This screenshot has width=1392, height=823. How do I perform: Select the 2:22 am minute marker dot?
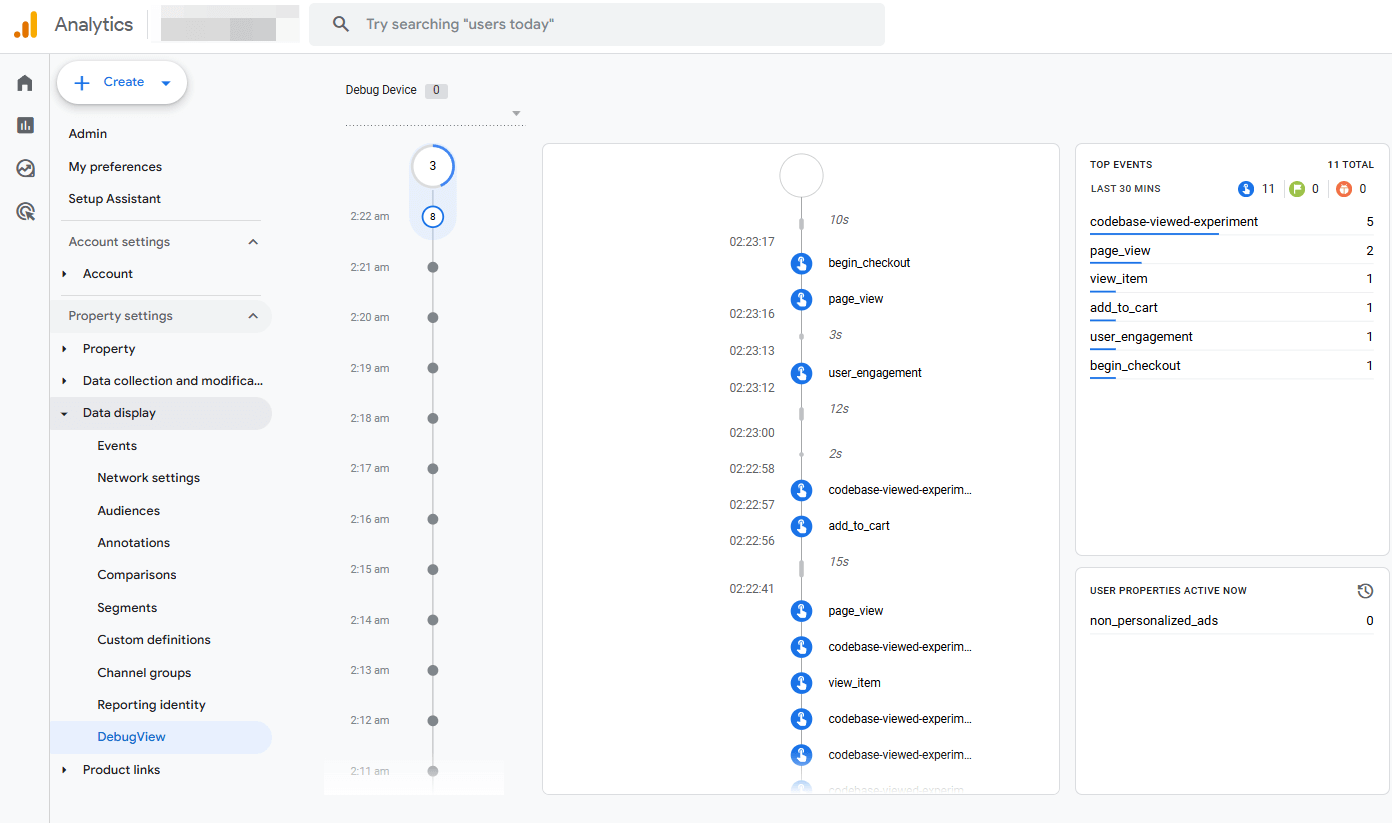433,216
